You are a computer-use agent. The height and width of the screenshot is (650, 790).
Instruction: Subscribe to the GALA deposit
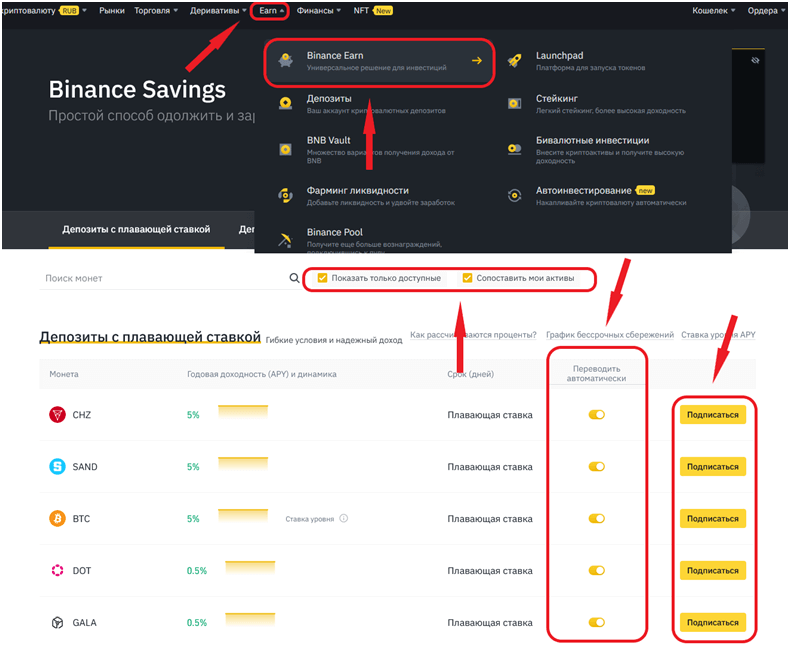[713, 623]
